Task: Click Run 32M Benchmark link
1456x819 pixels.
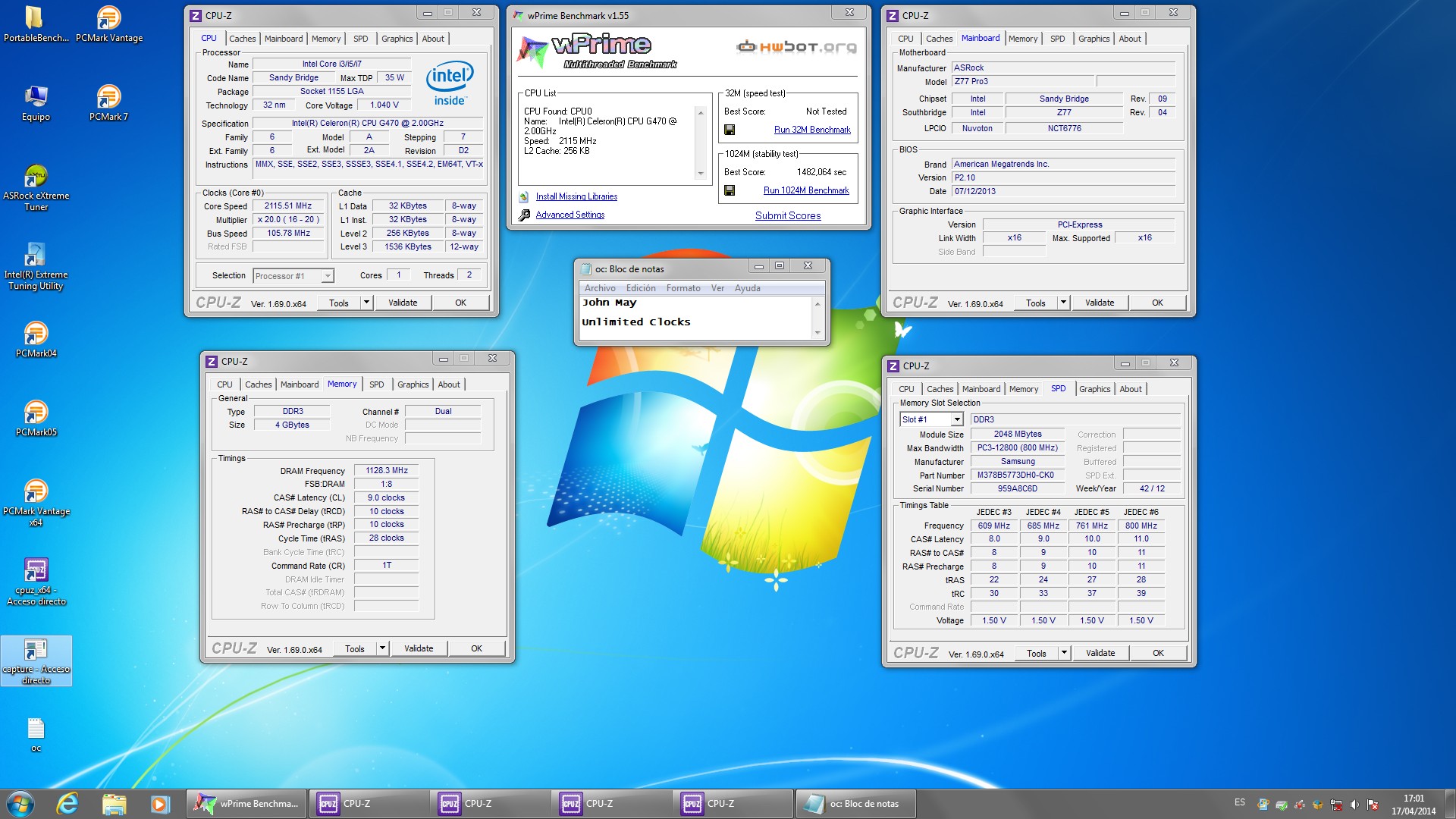Action: (812, 130)
